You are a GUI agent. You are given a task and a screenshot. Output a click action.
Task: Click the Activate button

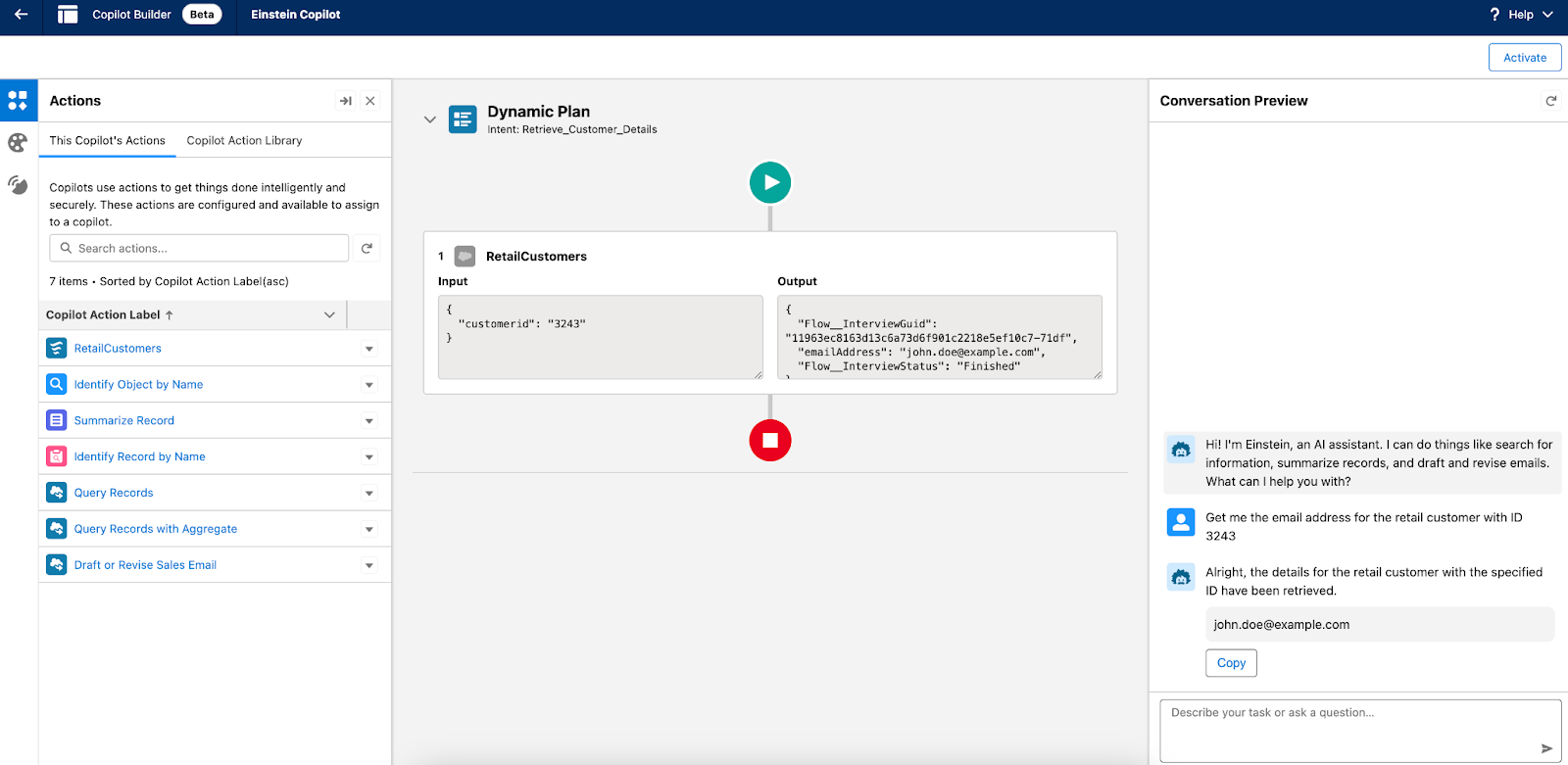click(1525, 58)
